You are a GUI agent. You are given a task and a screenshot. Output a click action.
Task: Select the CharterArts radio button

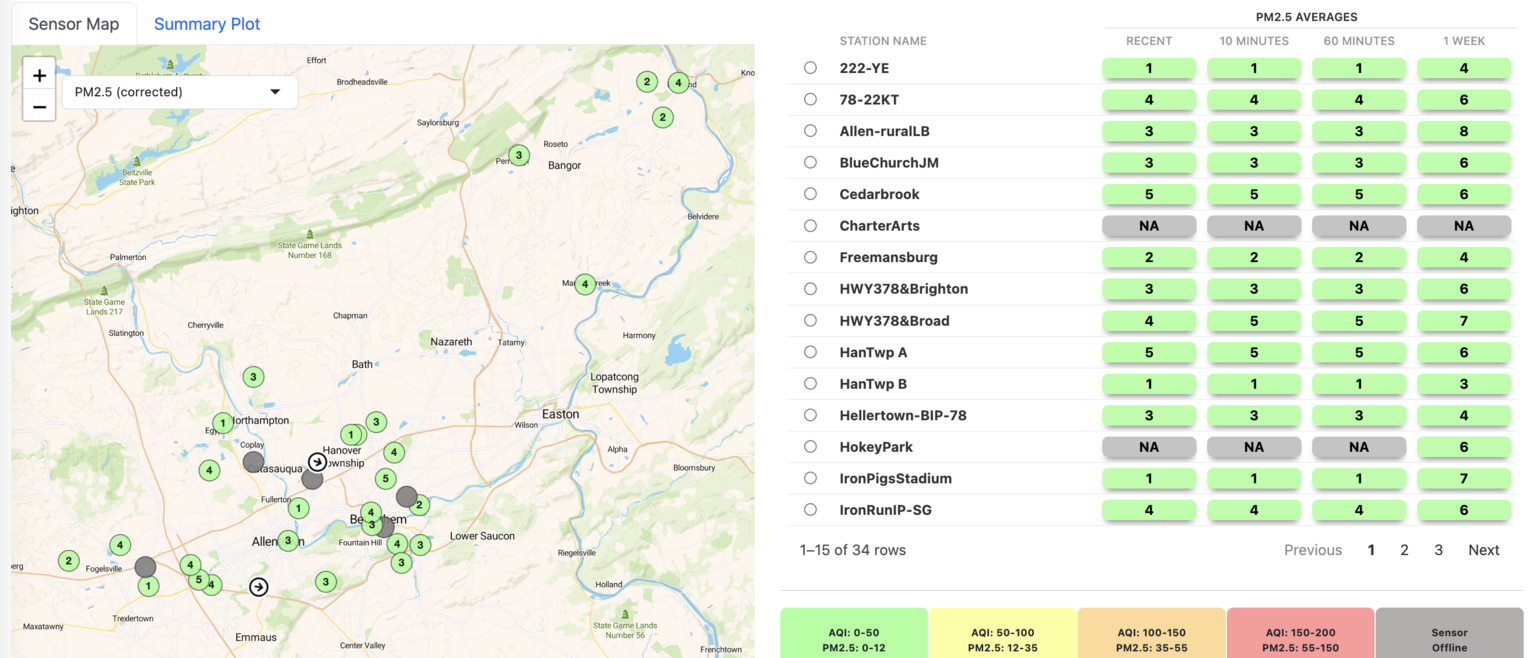pyautogui.click(x=810, y=226)
